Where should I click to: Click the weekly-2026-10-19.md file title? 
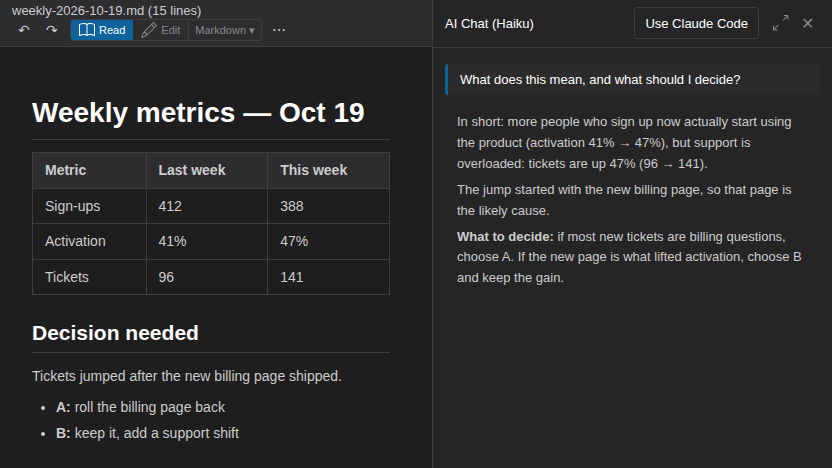pyautogui.click(x=107, y=11)
